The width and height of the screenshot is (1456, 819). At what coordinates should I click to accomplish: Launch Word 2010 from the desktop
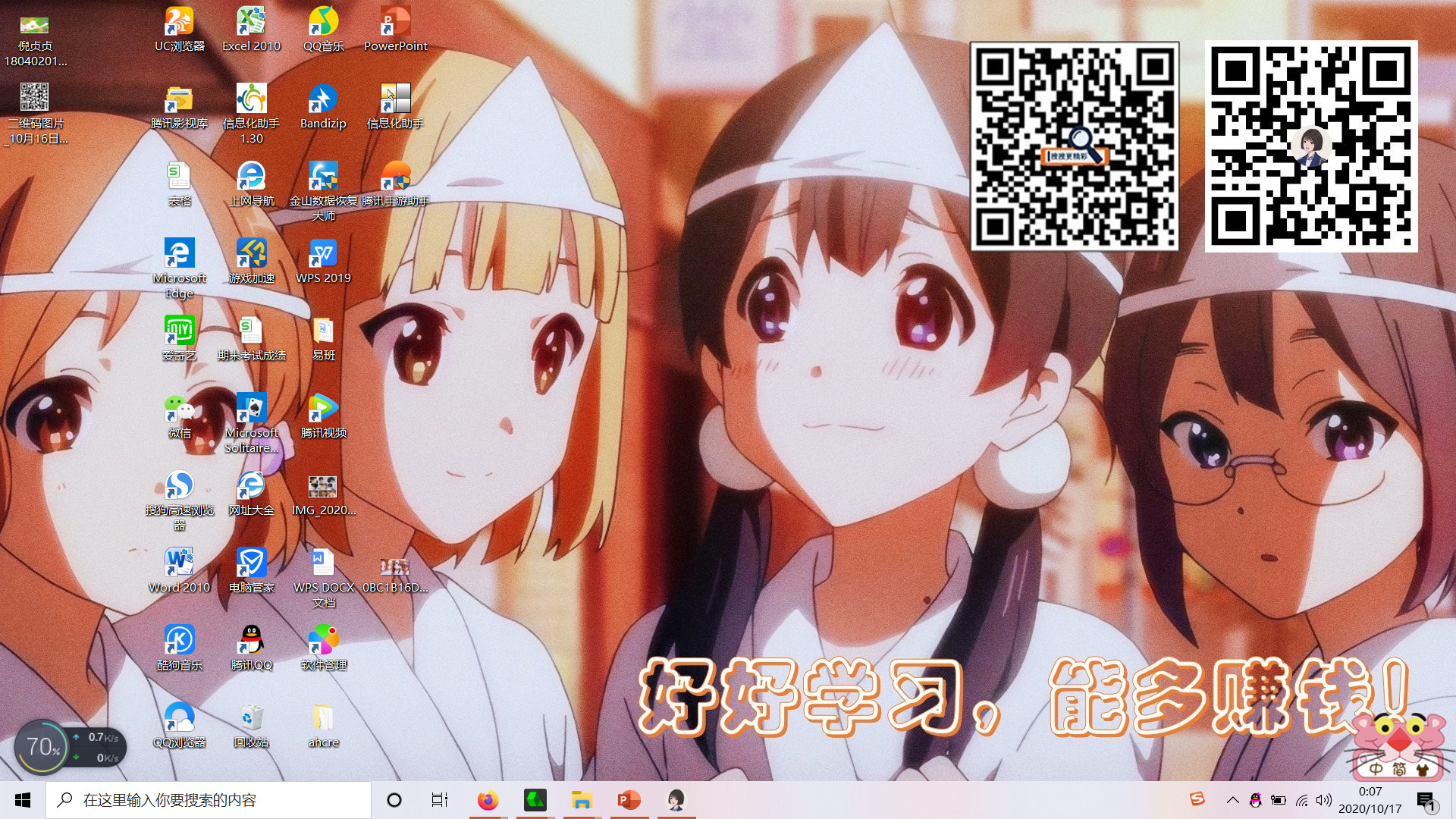coord(180,570)
